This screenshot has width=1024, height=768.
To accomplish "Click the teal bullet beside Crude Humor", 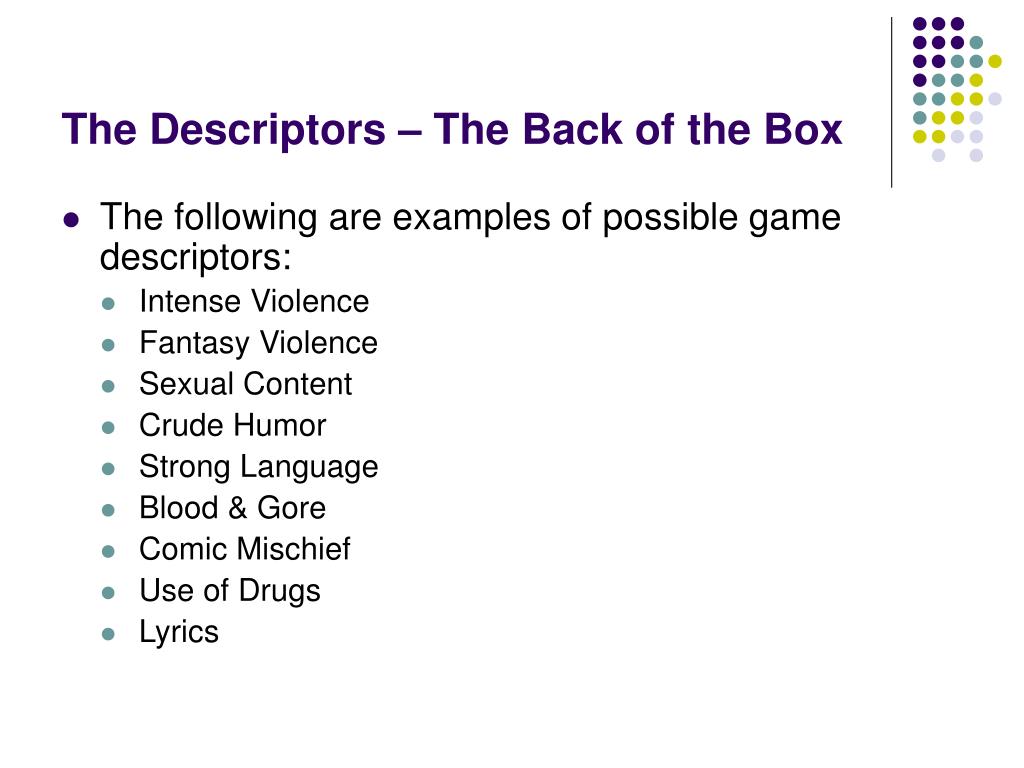I will pos(108,428).
